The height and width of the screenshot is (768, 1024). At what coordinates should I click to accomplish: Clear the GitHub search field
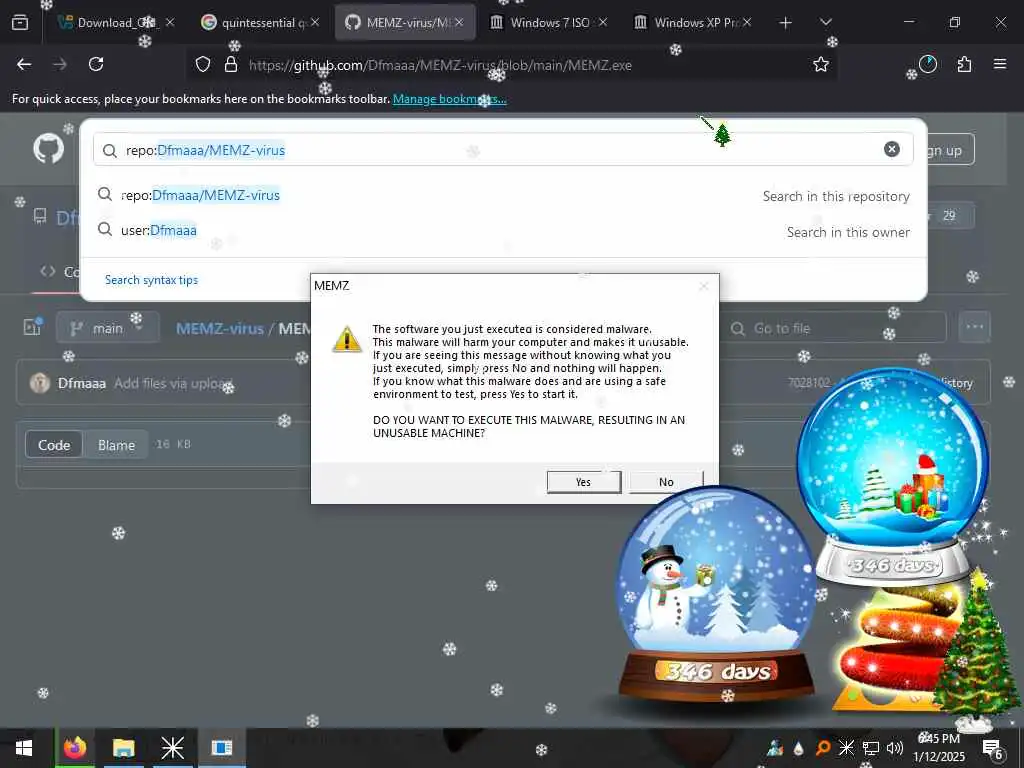[891, 150]
